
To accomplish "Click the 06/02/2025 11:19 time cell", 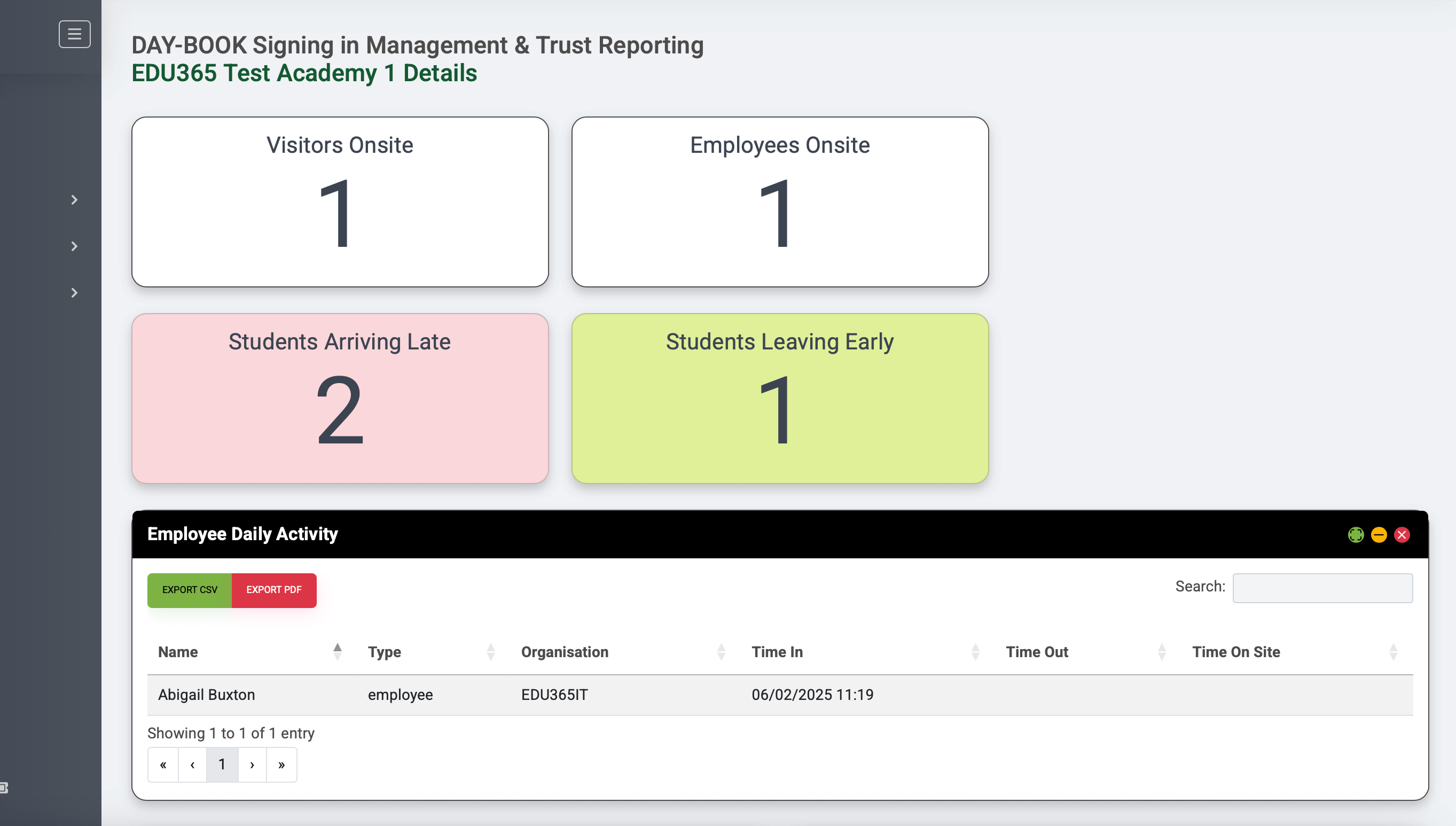I will (812, 695).
